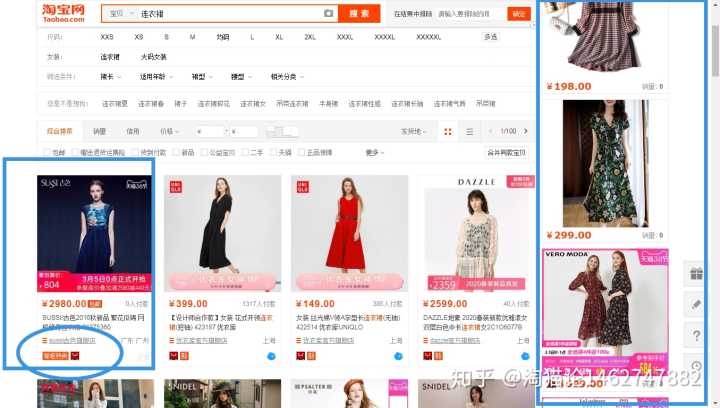This screenshot has width=720, height=408.
Task: Check the 天猫 checkbox
Action: click(274, 152)
